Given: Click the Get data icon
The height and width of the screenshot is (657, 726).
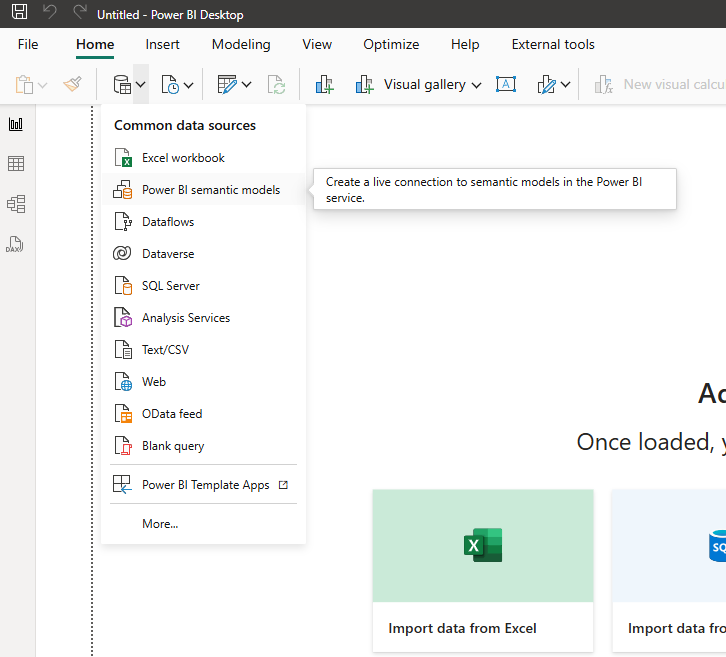Looking at the screenshot, I should coord(122,85).
